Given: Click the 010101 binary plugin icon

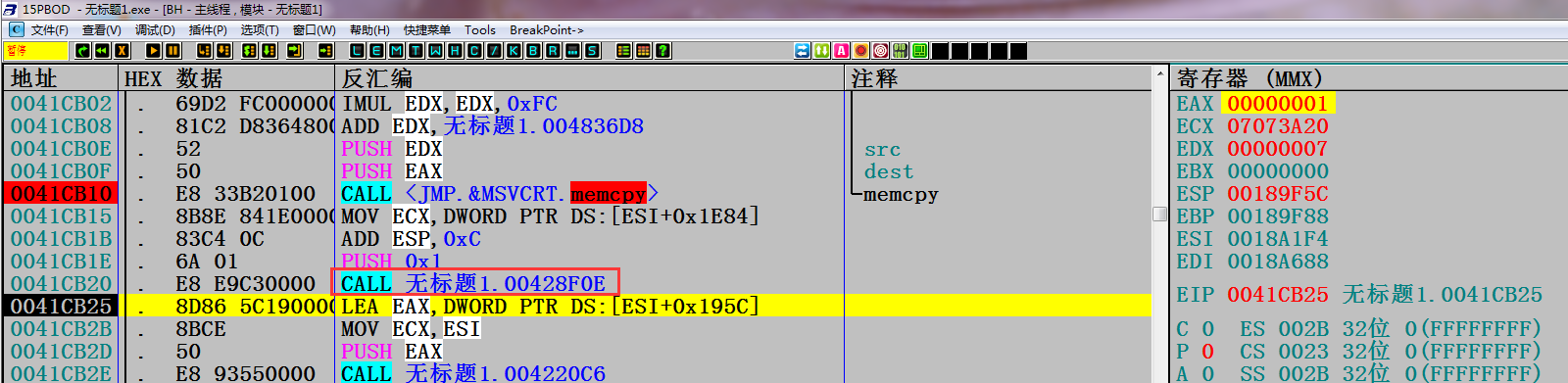Looking at the screenshot, I should click(900, 50).
